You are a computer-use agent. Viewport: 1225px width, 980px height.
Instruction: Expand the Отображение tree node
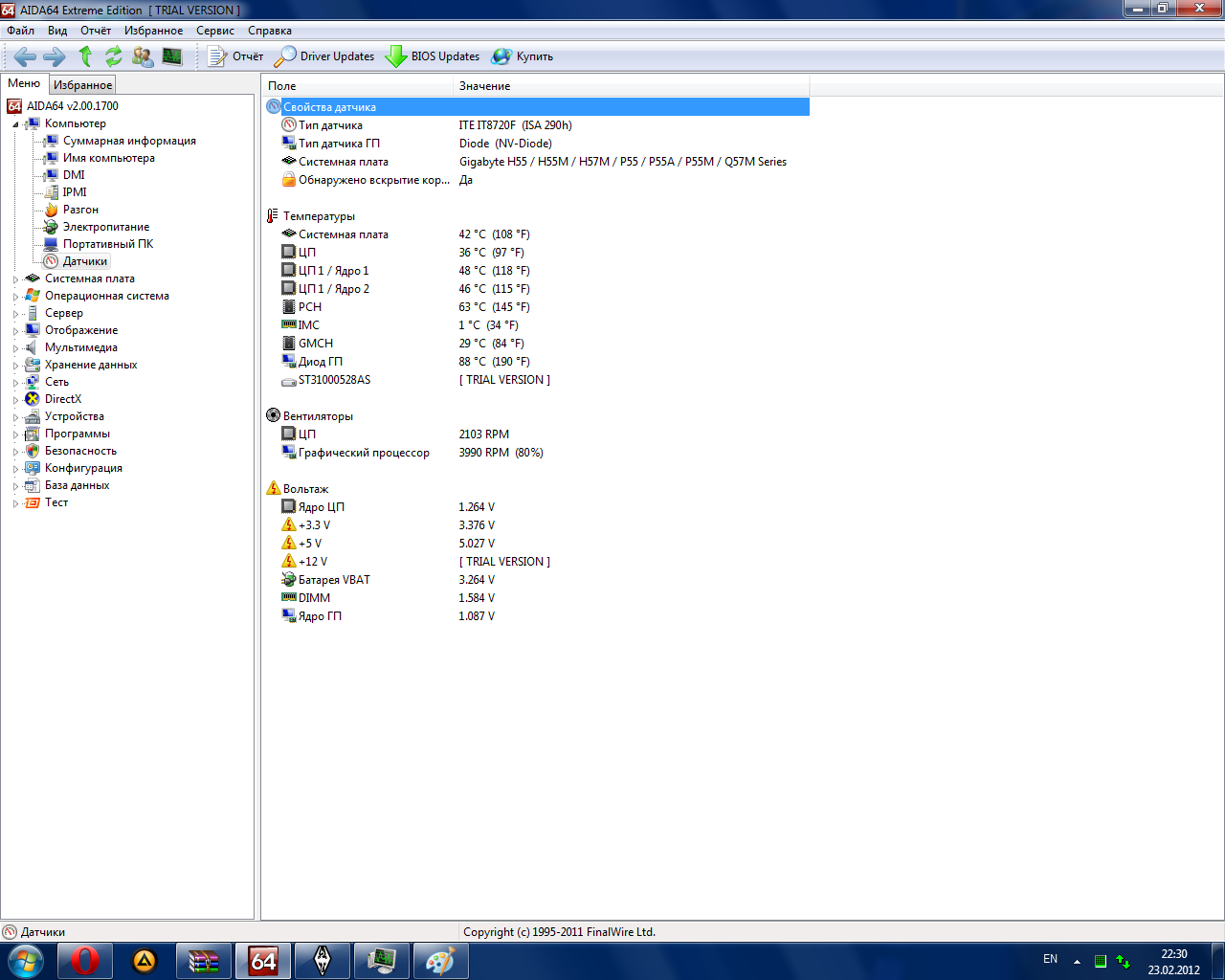point(15,331)
